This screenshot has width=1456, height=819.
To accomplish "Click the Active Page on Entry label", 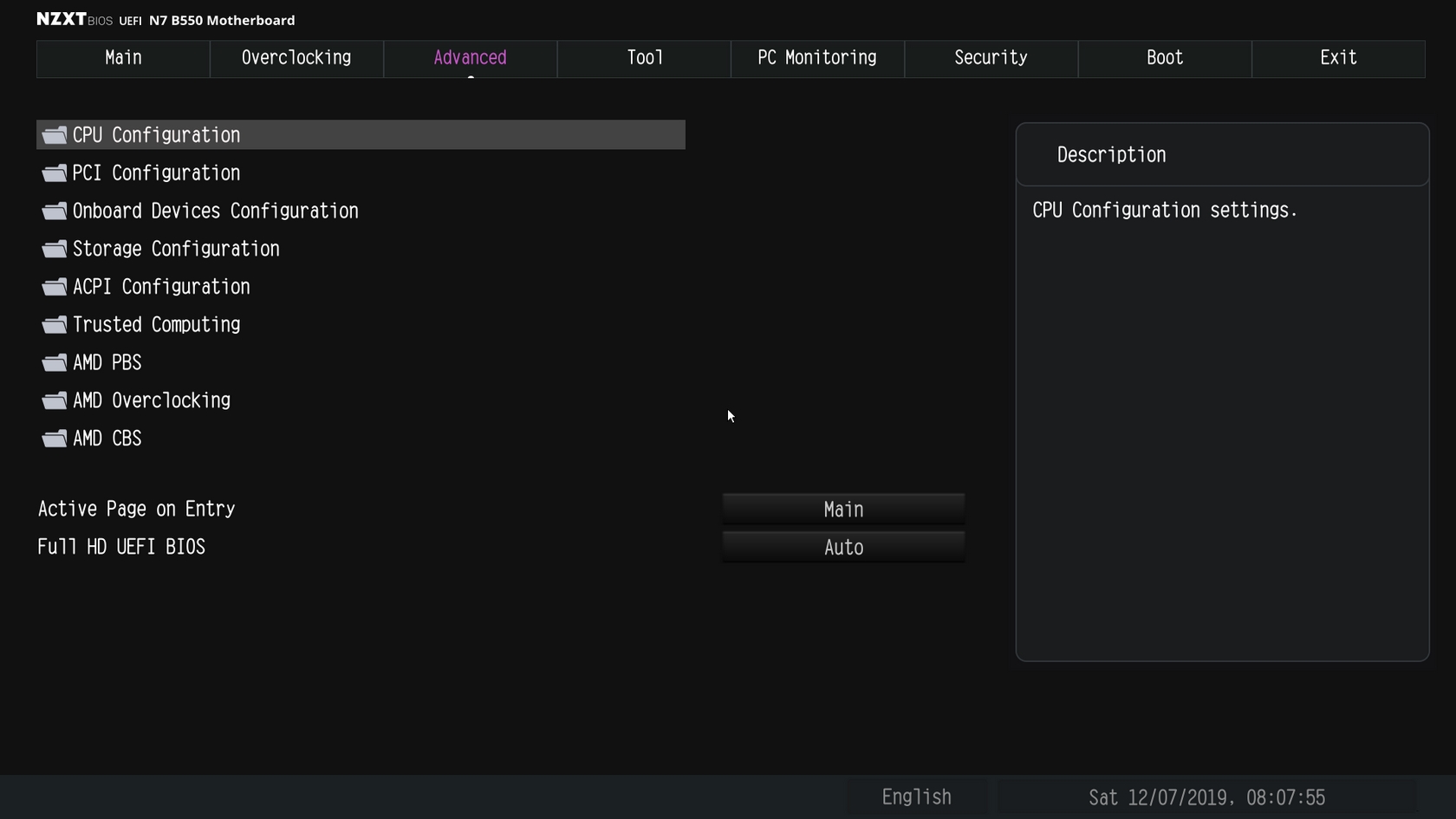I will tap(136, 510).
